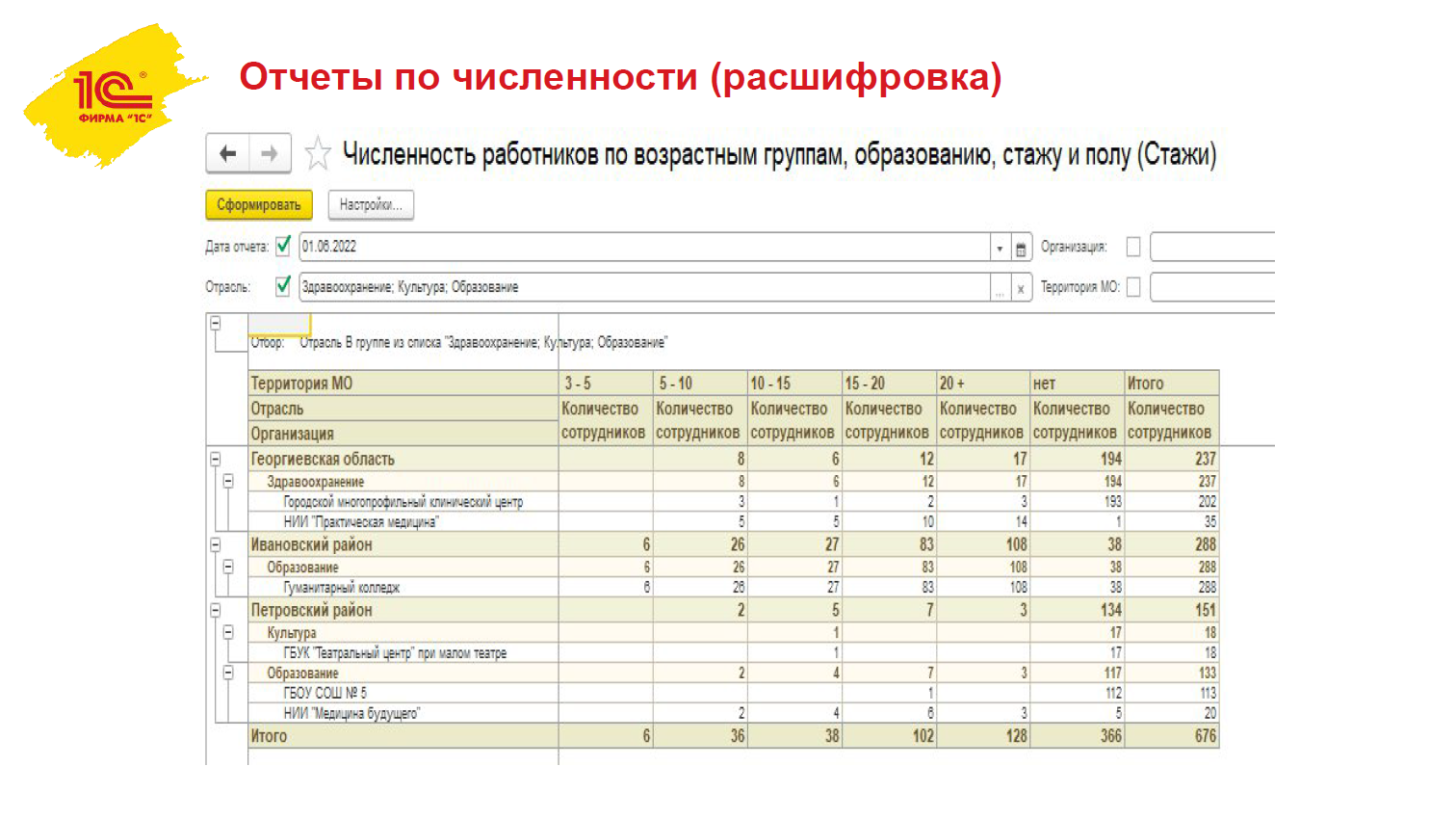Click the report date input field 01.06.2022

[644, 248]
